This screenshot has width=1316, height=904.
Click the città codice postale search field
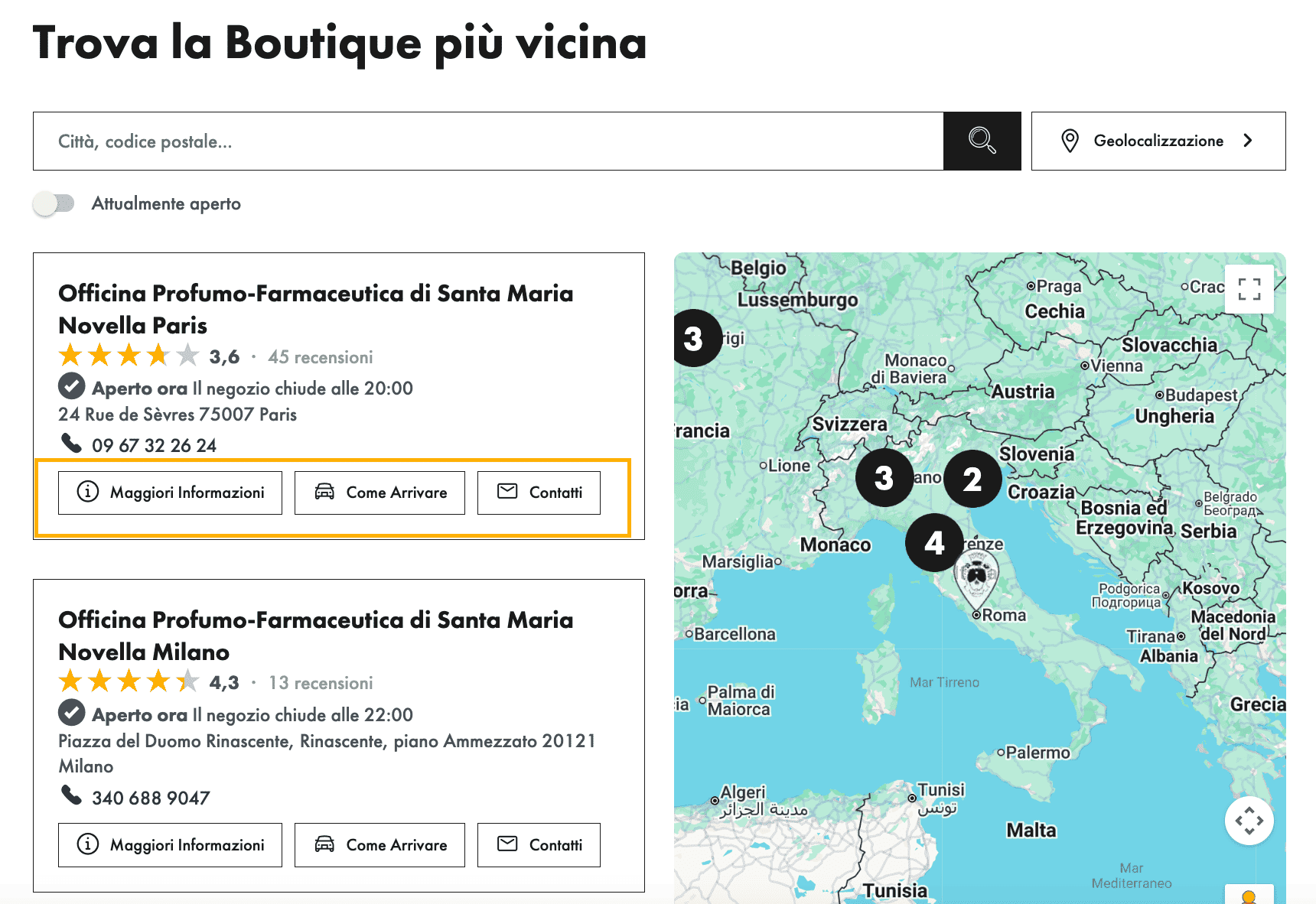point(306,141)
